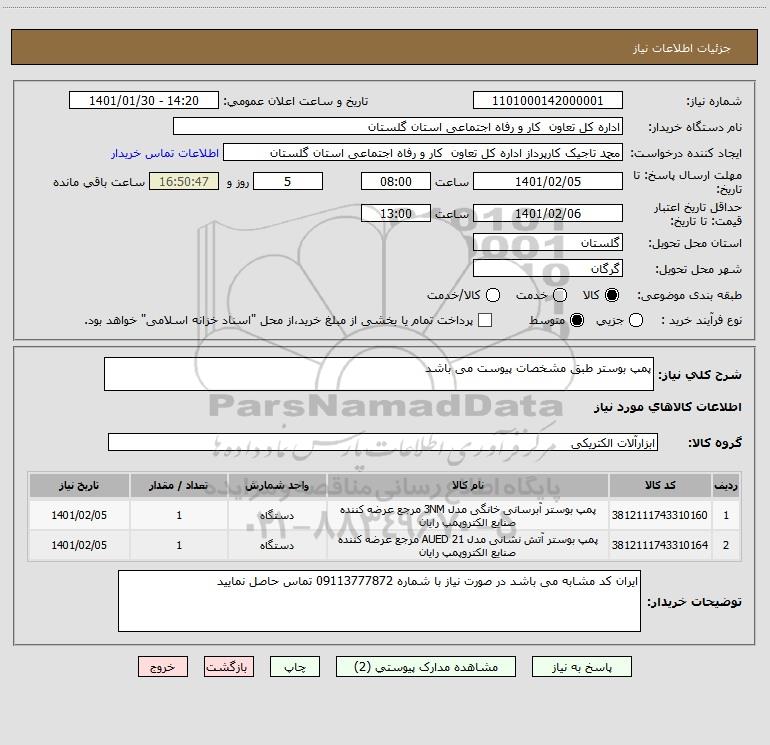
Task: Click the buyer organization name field
Action: click(x=398, y=126)
